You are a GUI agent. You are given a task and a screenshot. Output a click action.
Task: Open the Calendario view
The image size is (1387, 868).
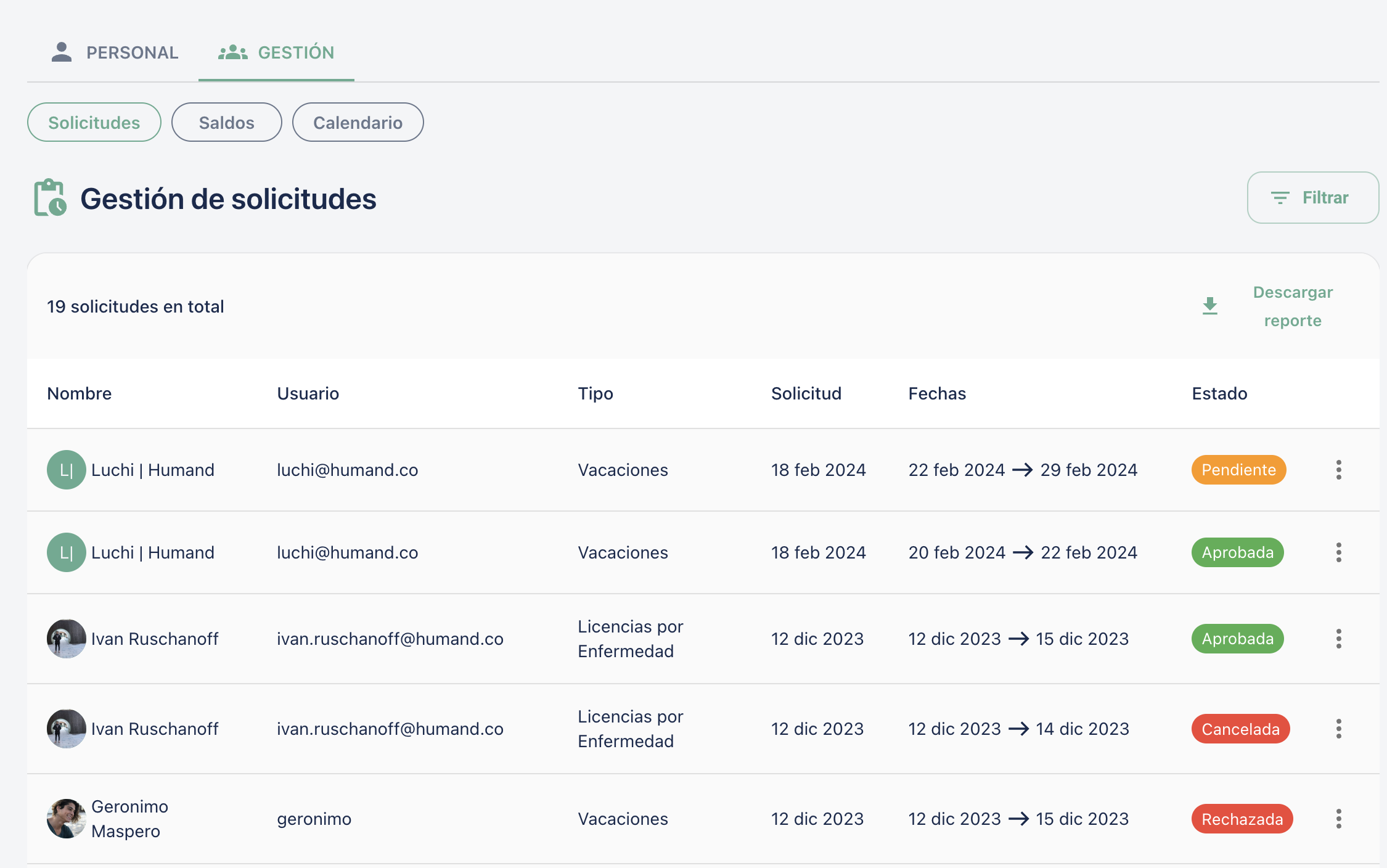[358, 123]
